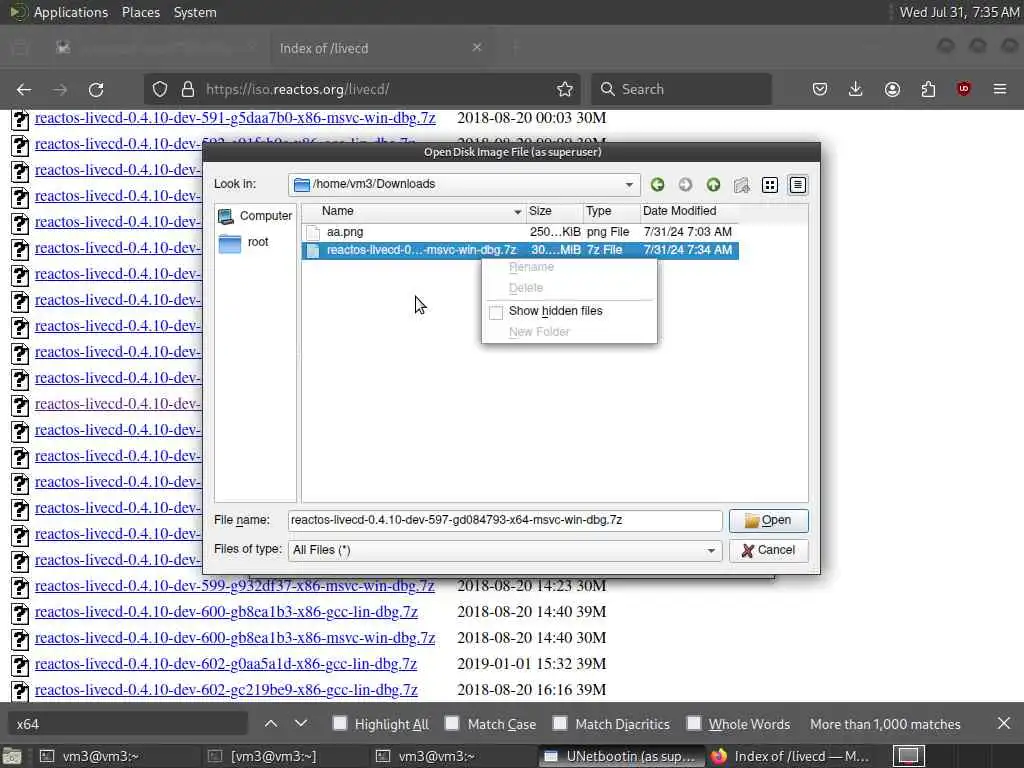Choose New Folder in the context menu

539,332
